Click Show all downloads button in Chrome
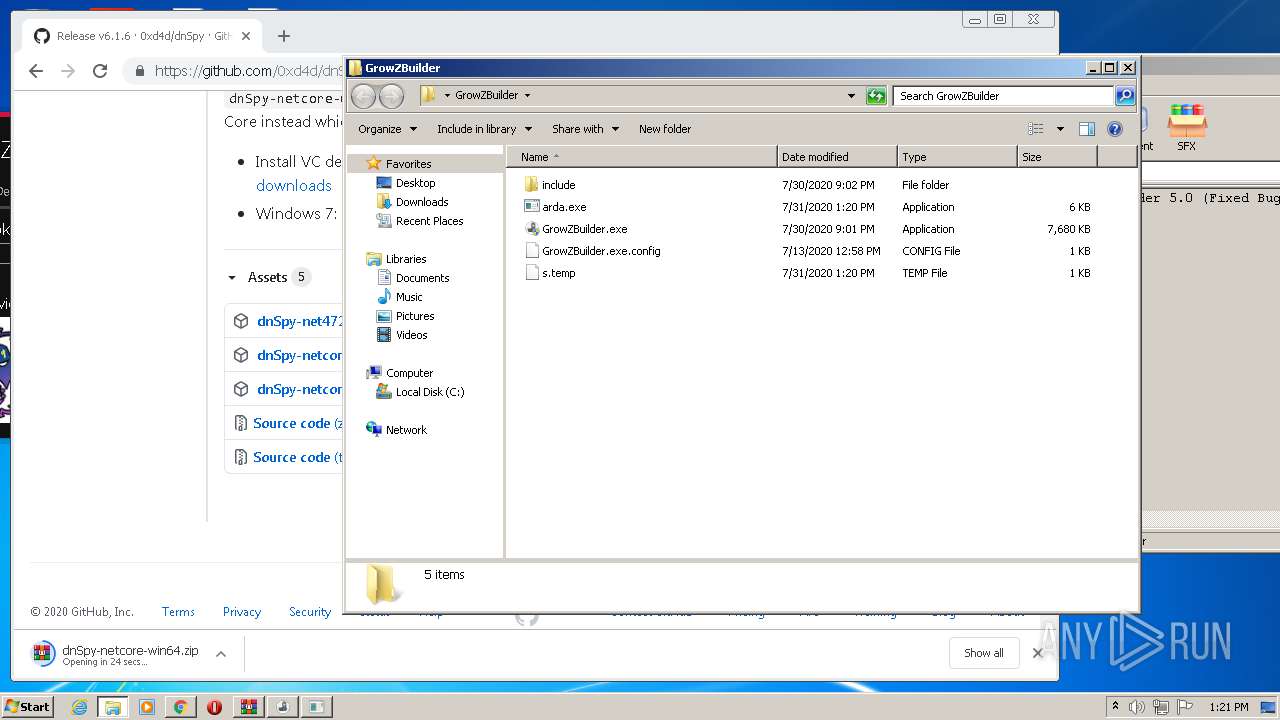The image size is (1280, 720). tap(984, 653)
